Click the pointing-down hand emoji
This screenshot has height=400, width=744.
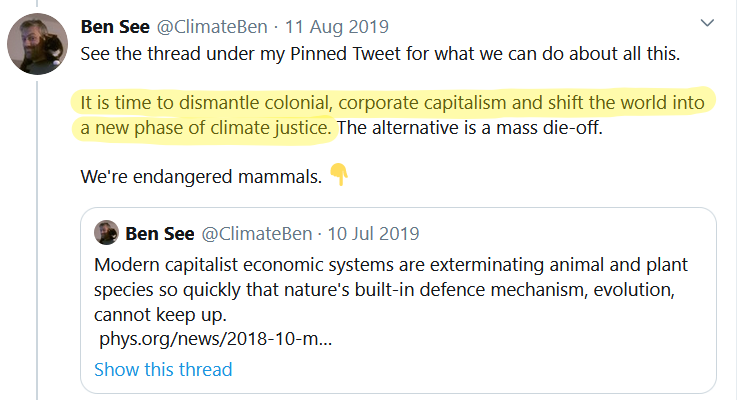tap(339, 175)
